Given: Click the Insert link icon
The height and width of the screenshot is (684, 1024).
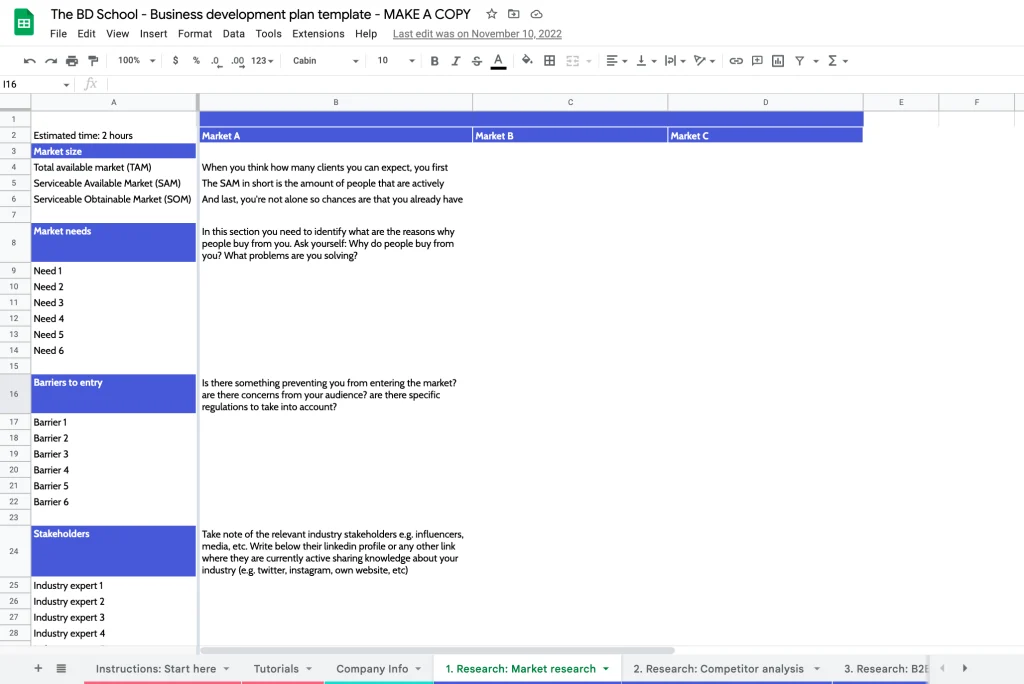Looking at the screenshot, I should (736, 60).
